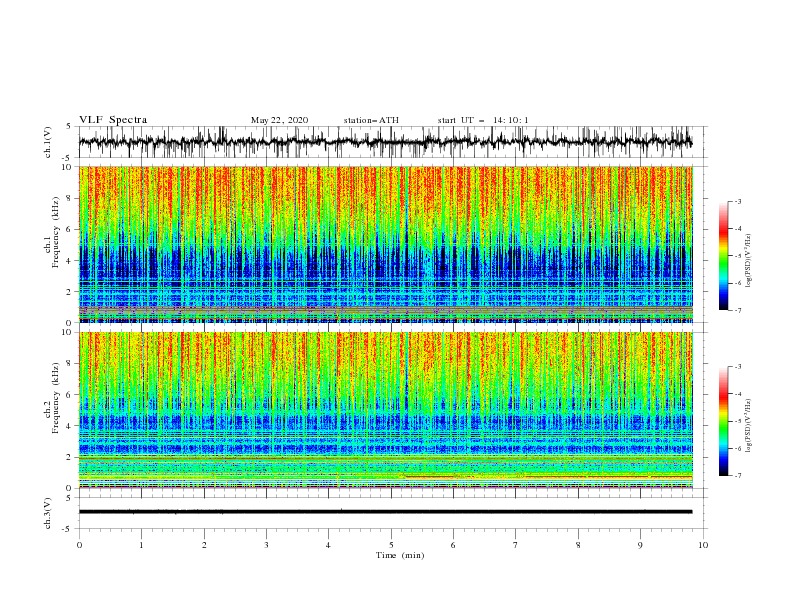Select the "start UT = 14:10:1" text
792x612 pixels.
tap(483, 120)
